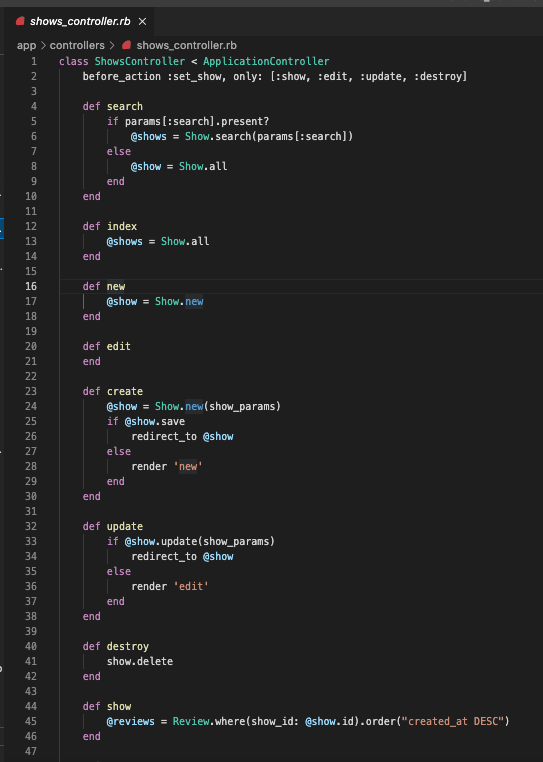Image resolution: width=543 pixels, height=762 pixels.
Task: Open the controllers breadcrumb segment
Action: (77, 45)
